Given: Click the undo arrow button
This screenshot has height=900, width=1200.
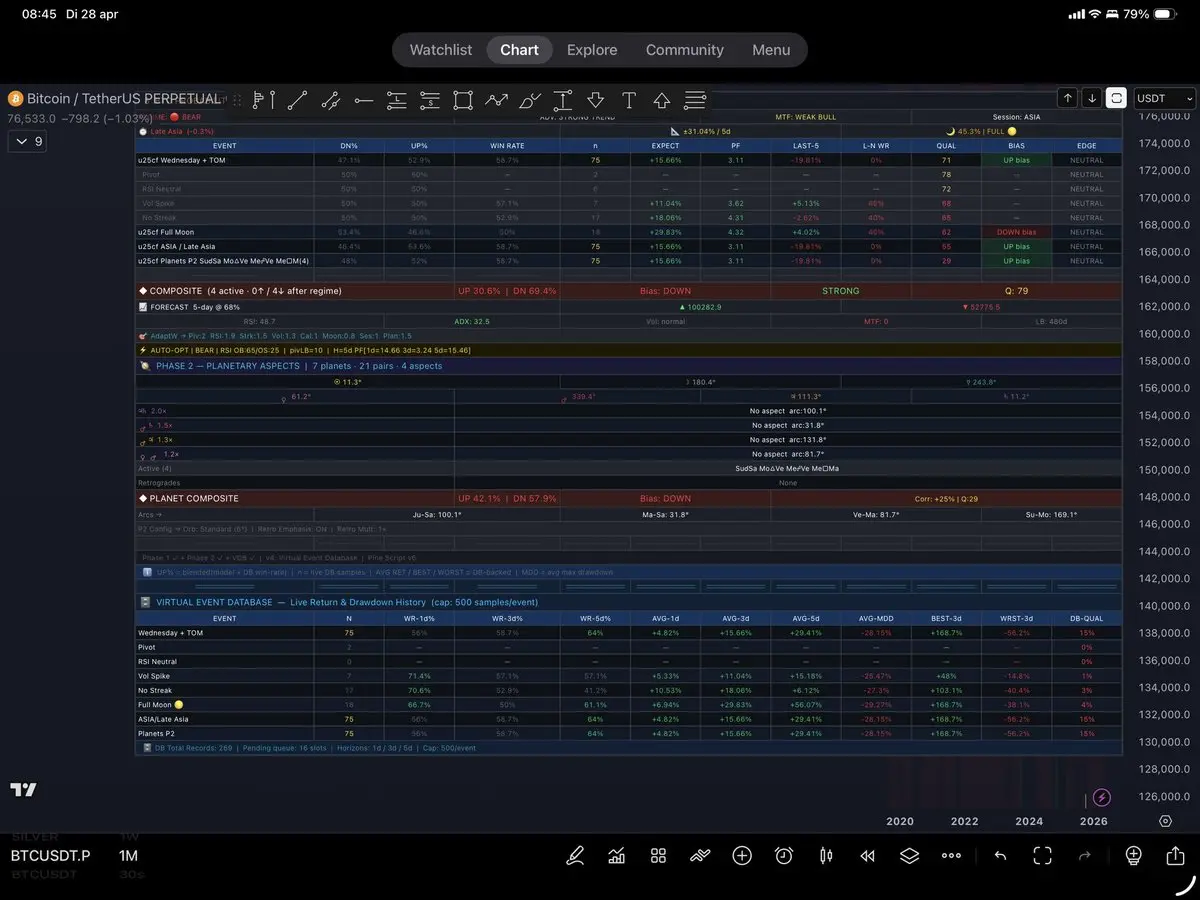Looking at the screenshot, I should tap(1000, 856).
